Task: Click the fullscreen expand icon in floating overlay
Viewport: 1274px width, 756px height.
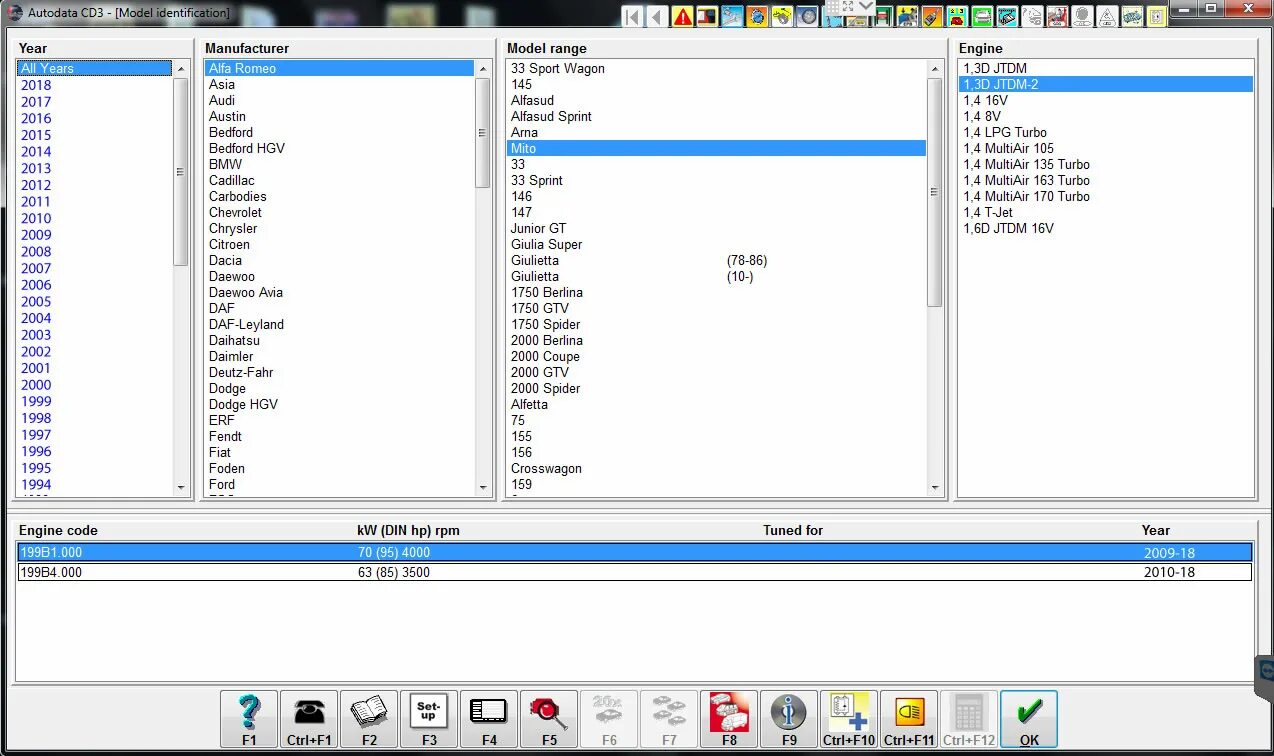Action: (x=848, y=6)
